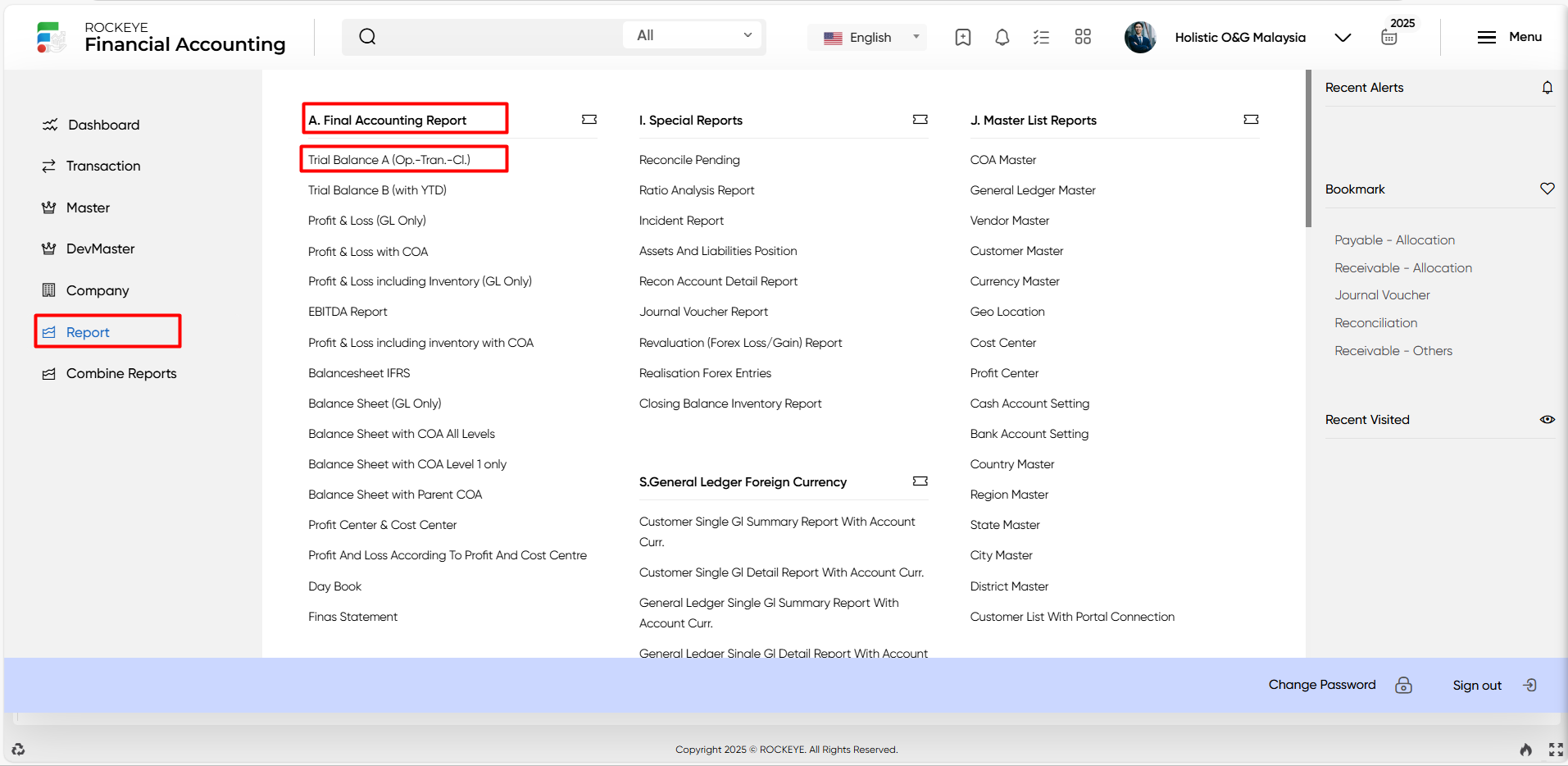Open Finas Statement report
This screenshot has width=1568, height=766.
pyautogui.click(x=352, y=617)
